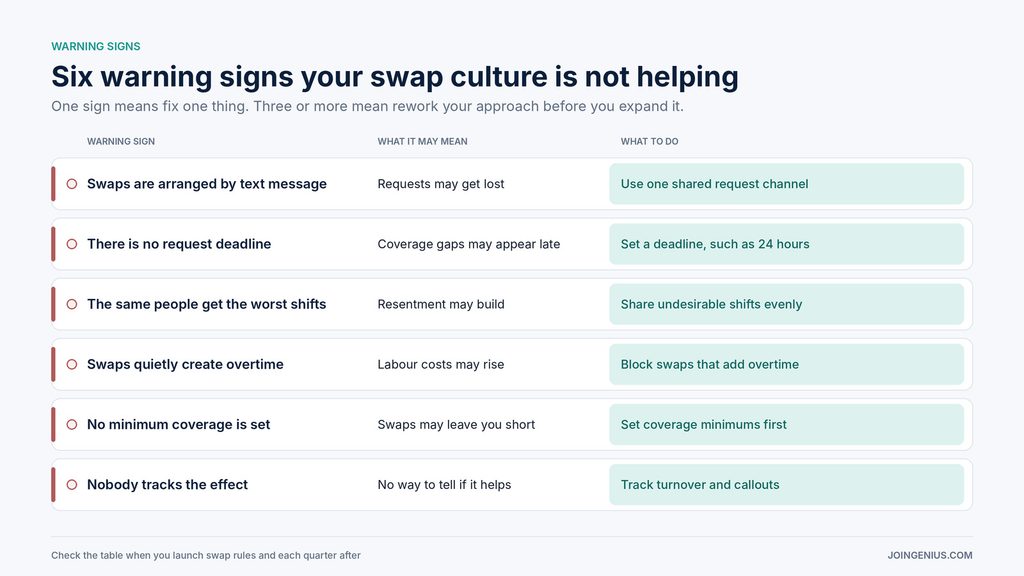
Task: Click the 'Check the table when you launch' footer note
Action: pyautogui.click(x=206, y=555)
